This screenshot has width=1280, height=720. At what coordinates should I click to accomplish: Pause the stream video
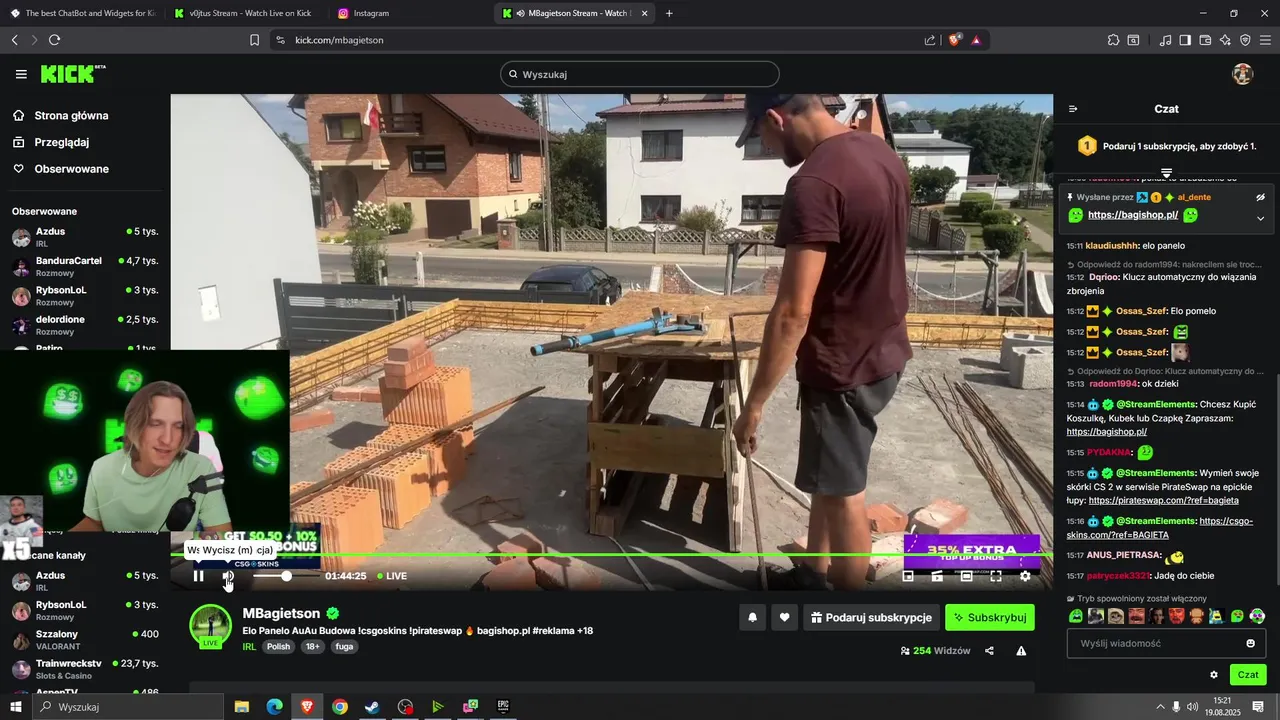tap(198, 576)
